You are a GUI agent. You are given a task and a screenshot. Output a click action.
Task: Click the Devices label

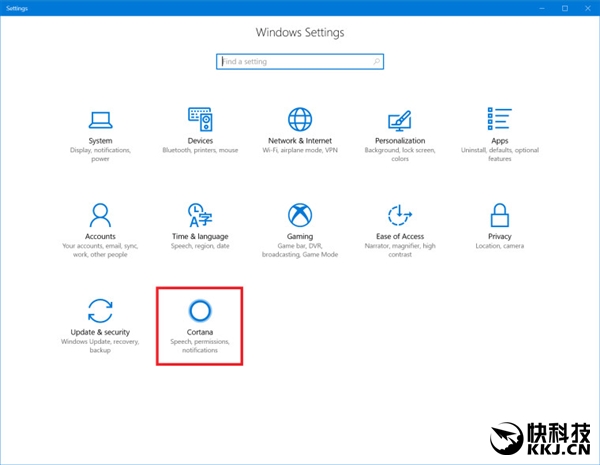click(x=200, y=141)
